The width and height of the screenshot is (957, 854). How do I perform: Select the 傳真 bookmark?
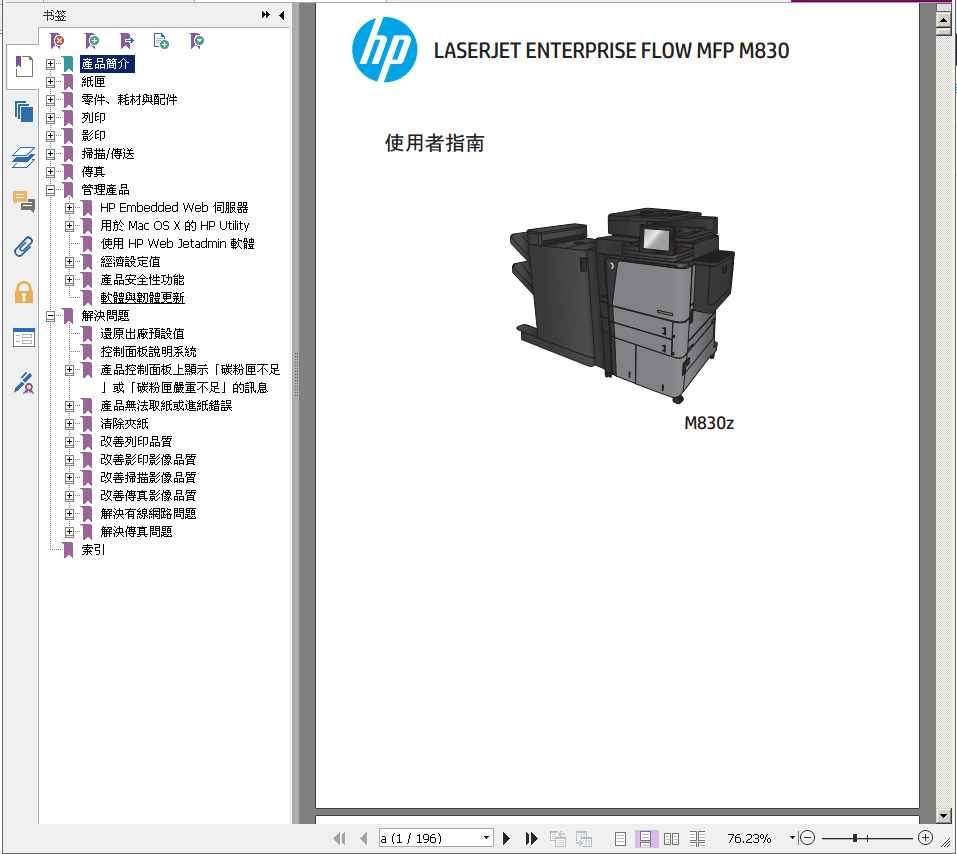(x=93, y=172)
